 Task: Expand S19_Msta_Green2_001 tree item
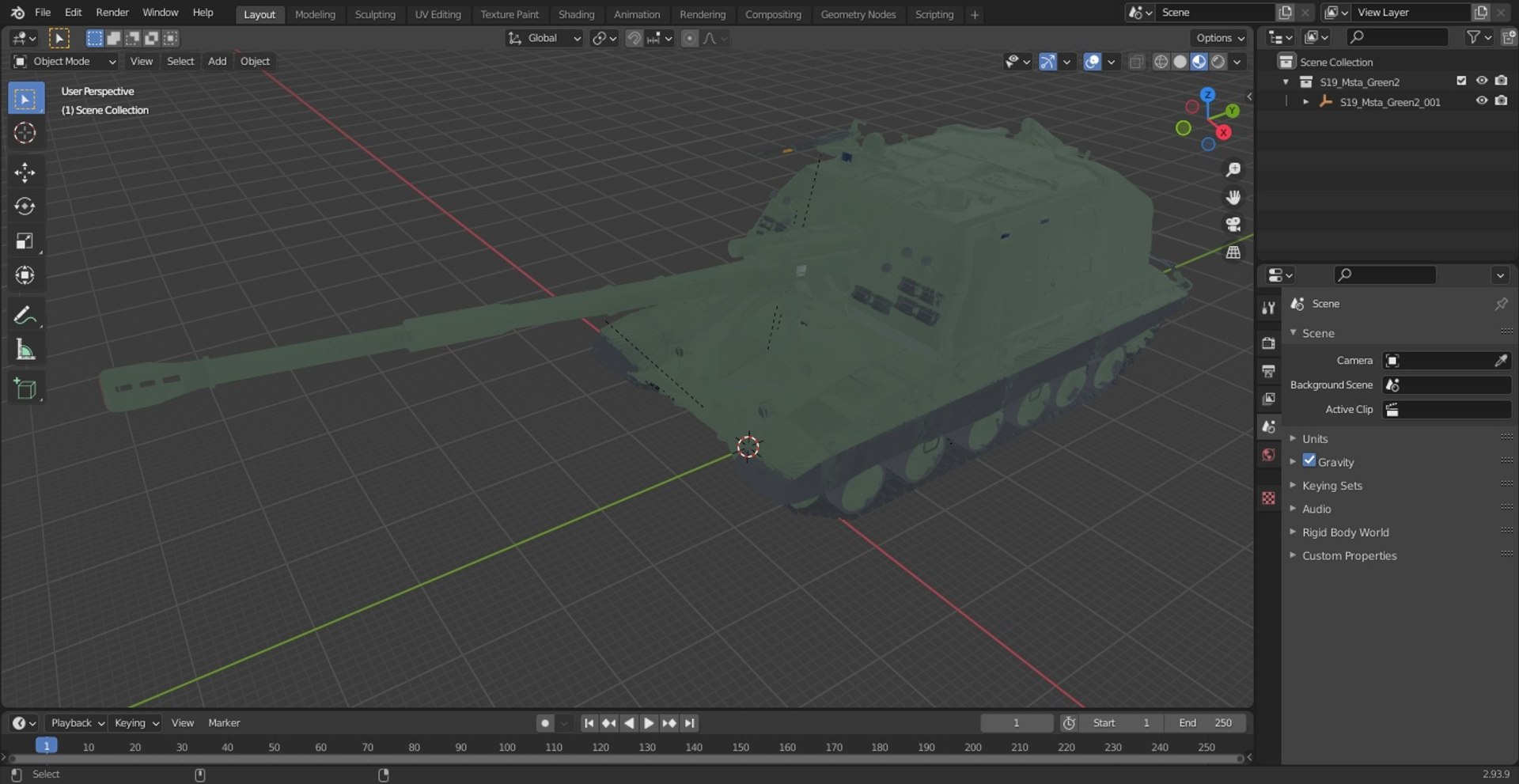(x=1305, y=102)
